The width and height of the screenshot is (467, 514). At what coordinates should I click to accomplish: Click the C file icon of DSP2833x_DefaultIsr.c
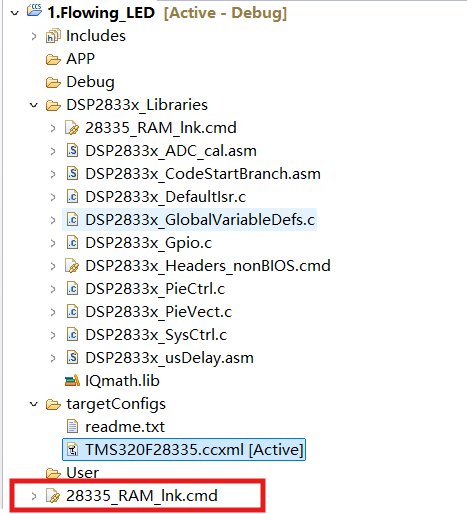point(72,197)
